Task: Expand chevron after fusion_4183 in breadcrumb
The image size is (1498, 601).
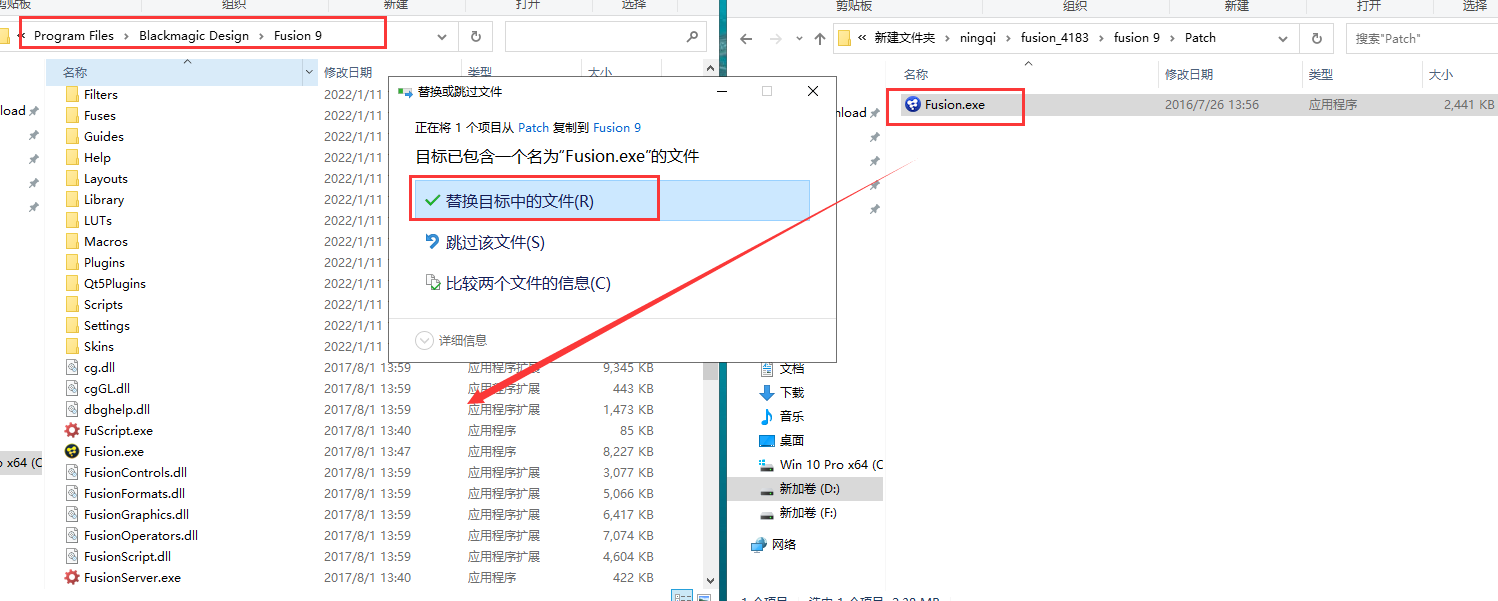Action: [x=1102, y=38]
